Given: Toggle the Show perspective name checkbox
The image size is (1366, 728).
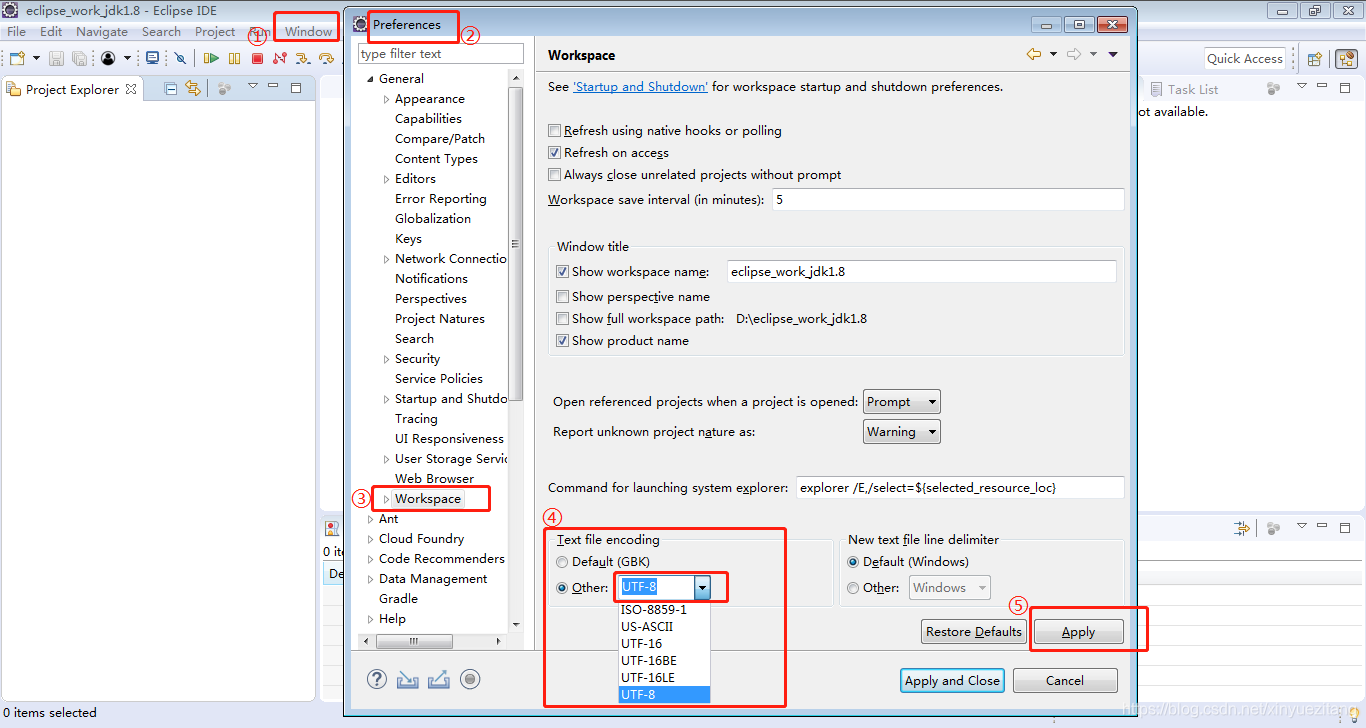Looking at the screenshot, I should pos(562,297).
